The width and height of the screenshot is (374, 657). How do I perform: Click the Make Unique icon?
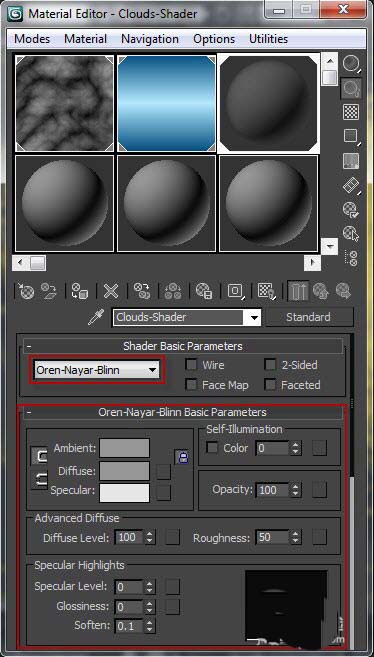pos(173,291)
